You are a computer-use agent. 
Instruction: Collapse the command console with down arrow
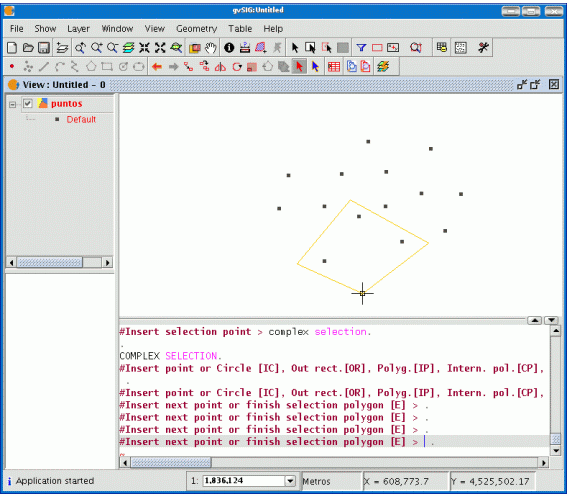pos(552,320)
